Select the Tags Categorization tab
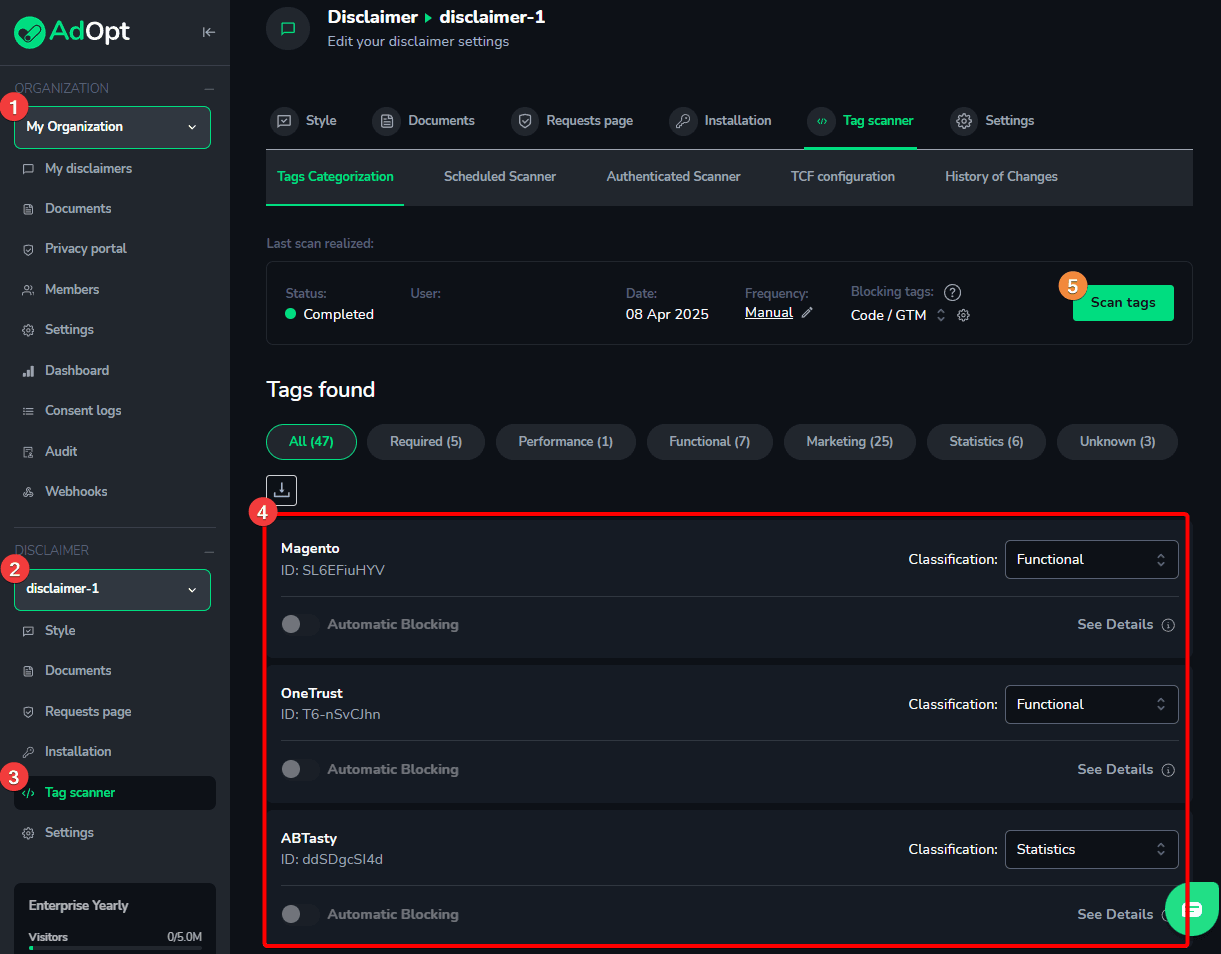 tap(335, 177)
